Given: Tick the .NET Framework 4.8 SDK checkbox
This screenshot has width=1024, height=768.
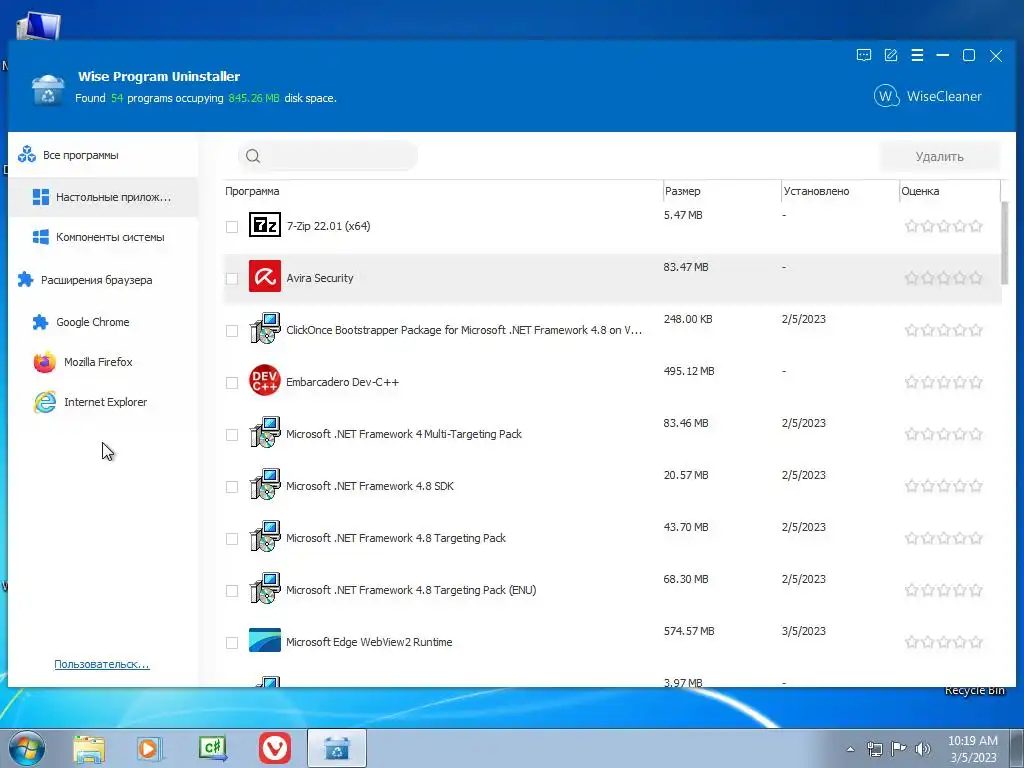Looking at the screenshot, I should pos(232,487).
